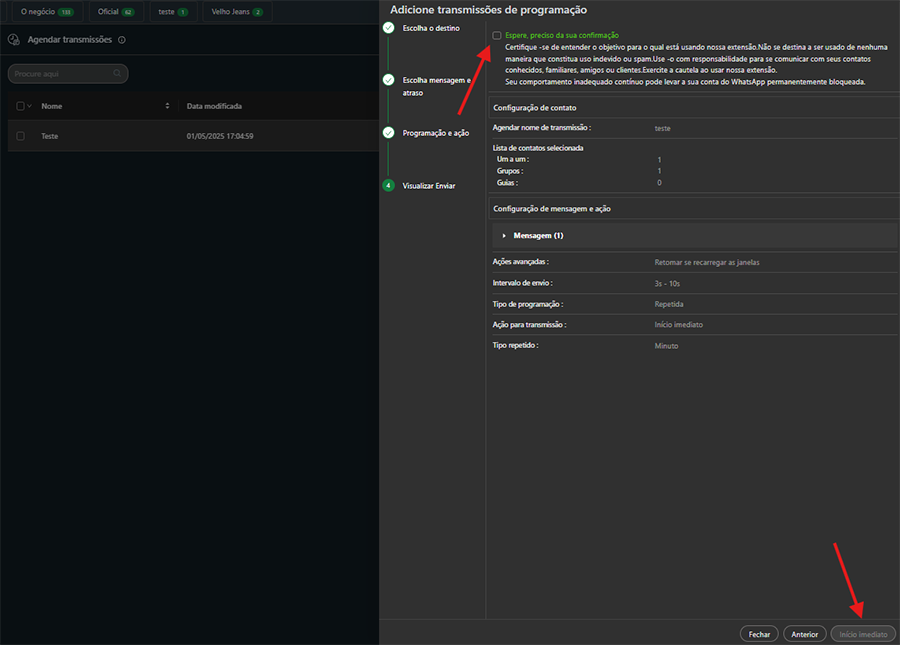900x645 pixels.
Task: Check the 'Espere, preciso da sua confirmação' box
Action: coord(497,35)
